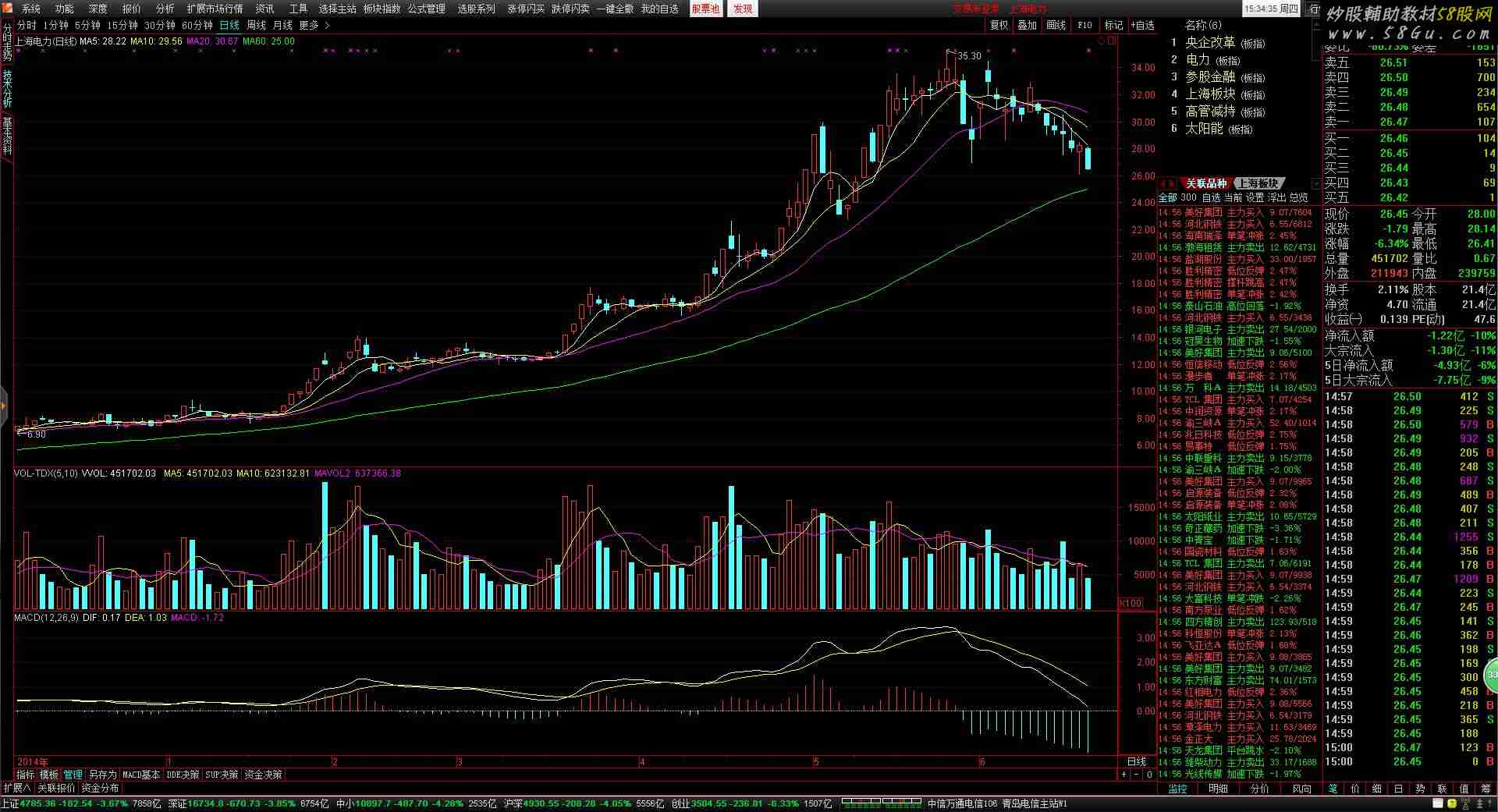This screenshot has width=1498, height=812.
Task: Open the 画线 drawing tools
Action: point(1056,26)
